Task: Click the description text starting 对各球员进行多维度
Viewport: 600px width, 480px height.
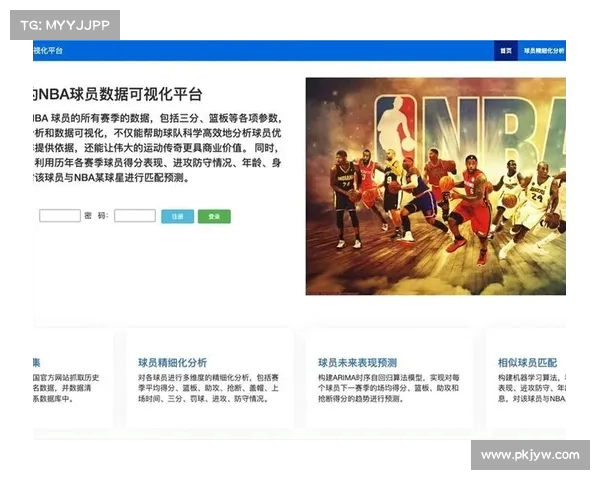Action: [x=209, y=388]
